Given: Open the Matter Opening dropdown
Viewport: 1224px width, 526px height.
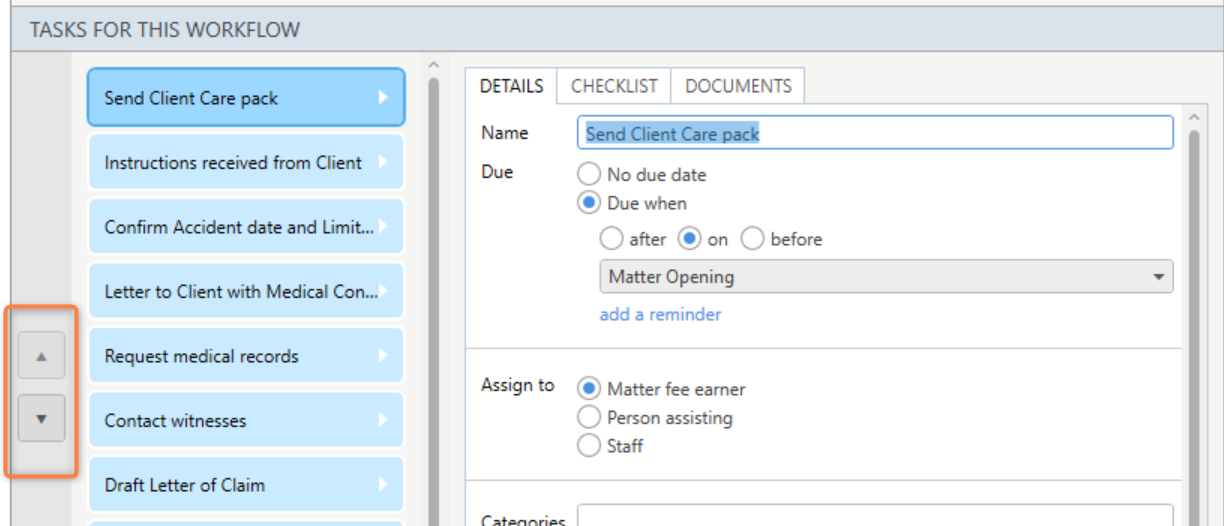Looking at the screenshot, I should tap(886, 277).
